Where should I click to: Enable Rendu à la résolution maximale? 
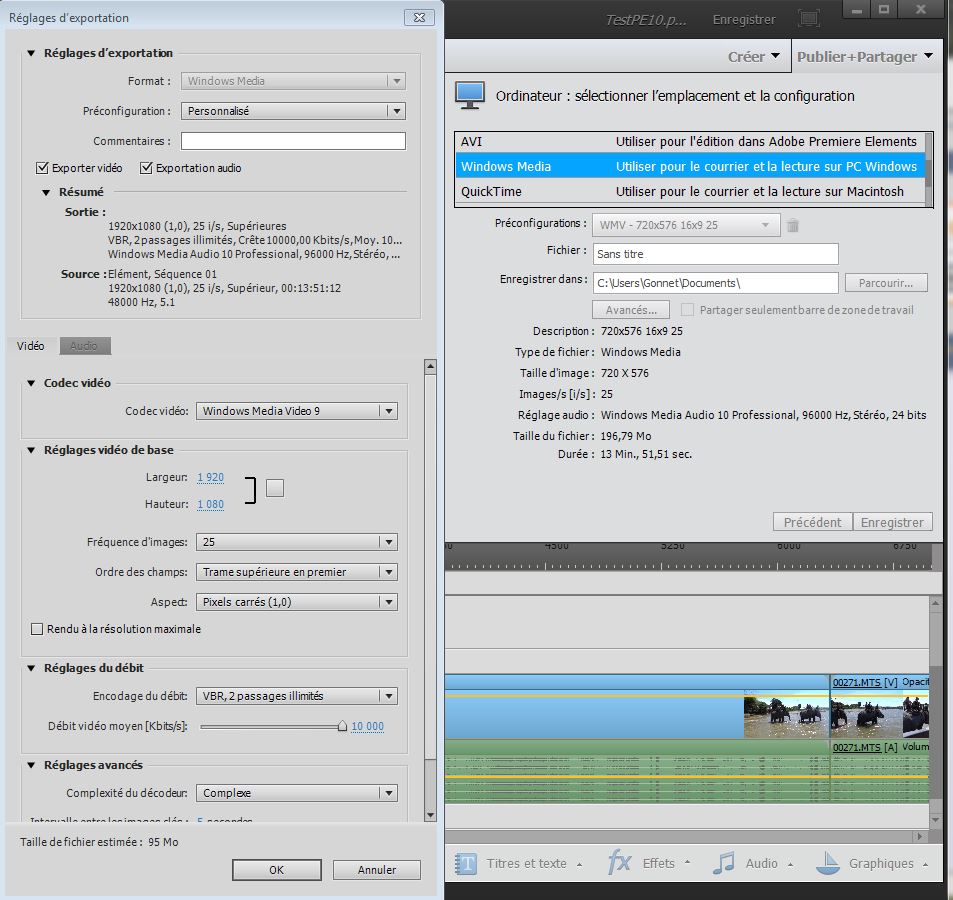(38, 629)
